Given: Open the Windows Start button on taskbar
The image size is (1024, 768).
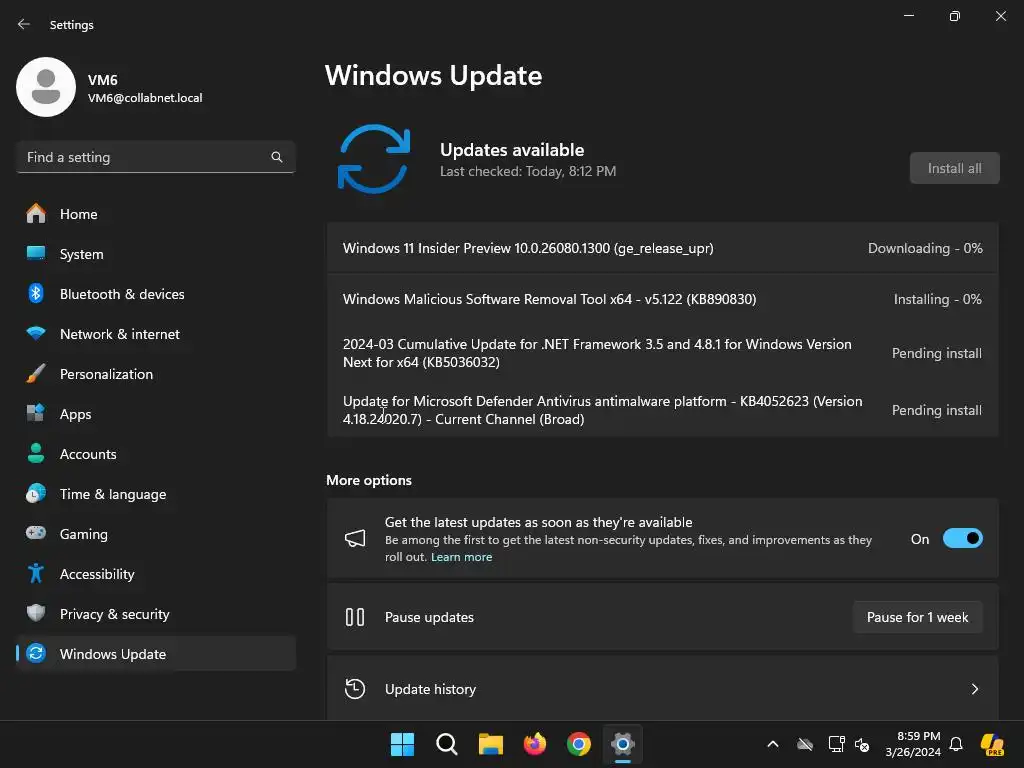Looking at the screenshot, I should (x=402, y=744).
